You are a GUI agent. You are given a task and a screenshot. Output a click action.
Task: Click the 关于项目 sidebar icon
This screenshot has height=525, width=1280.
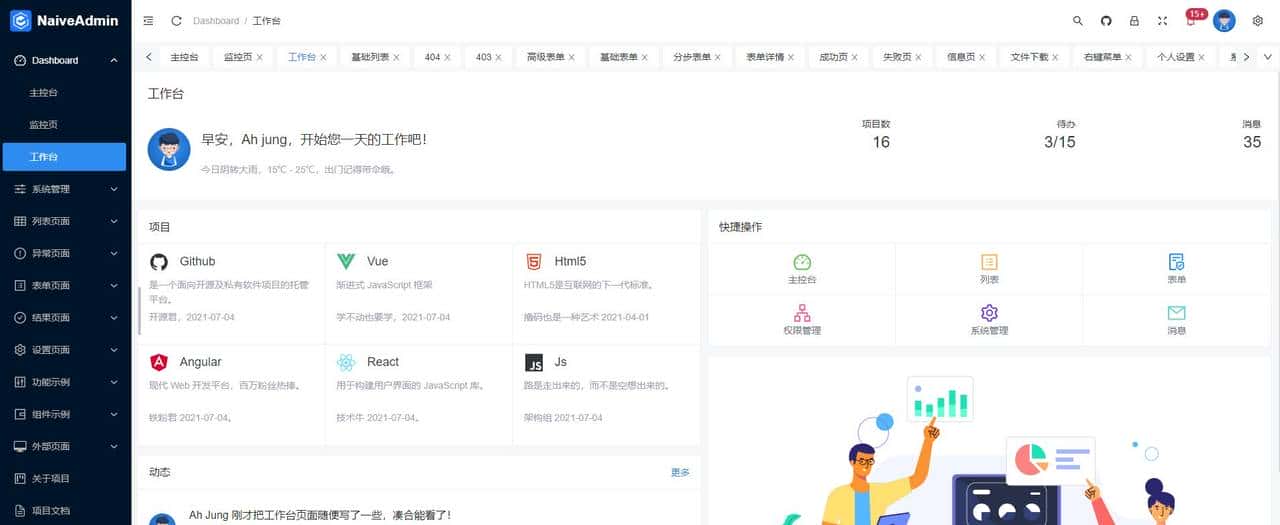coord(20,478)
